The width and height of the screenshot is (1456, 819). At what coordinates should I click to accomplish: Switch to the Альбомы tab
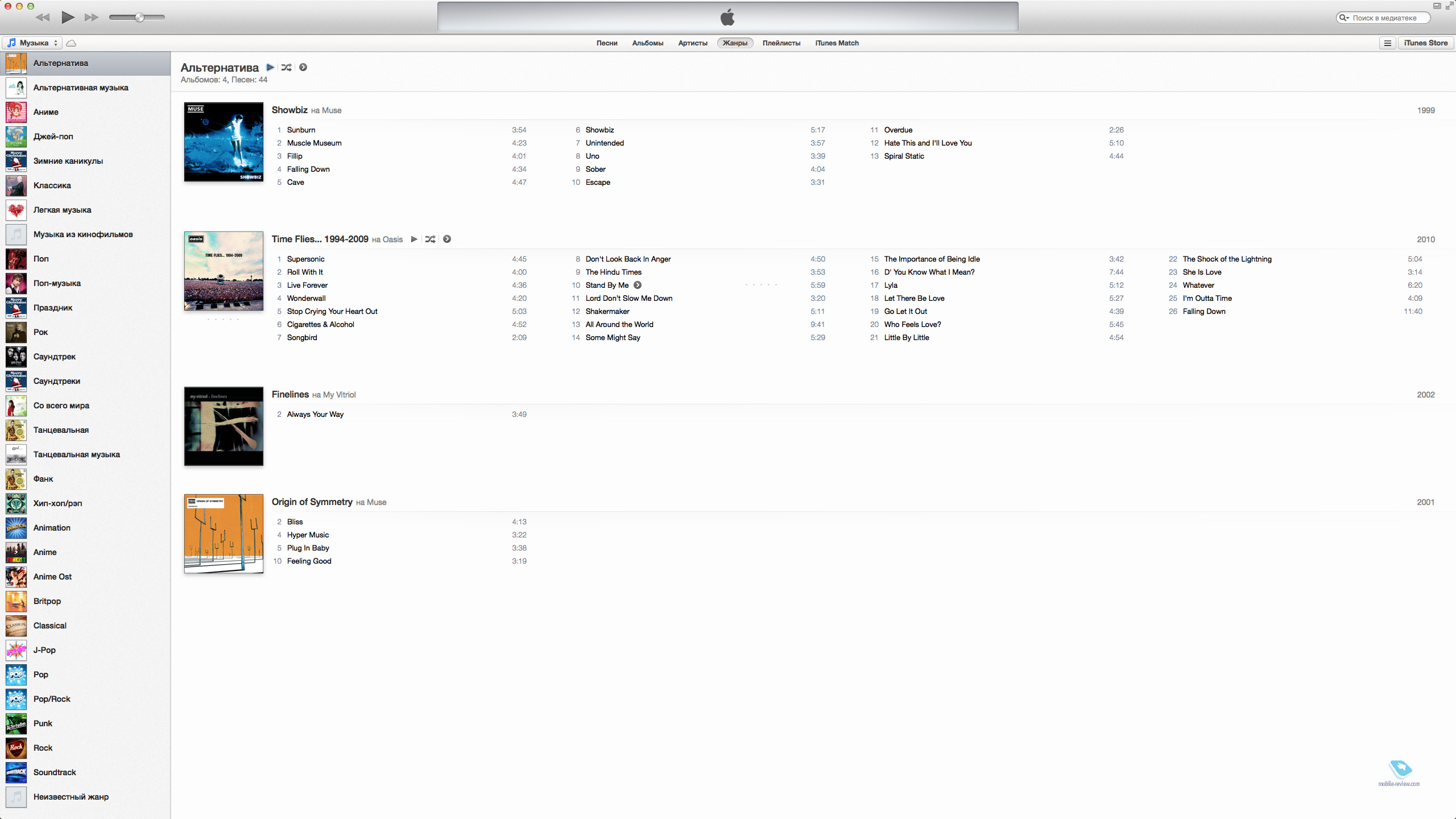pos(647,43)
